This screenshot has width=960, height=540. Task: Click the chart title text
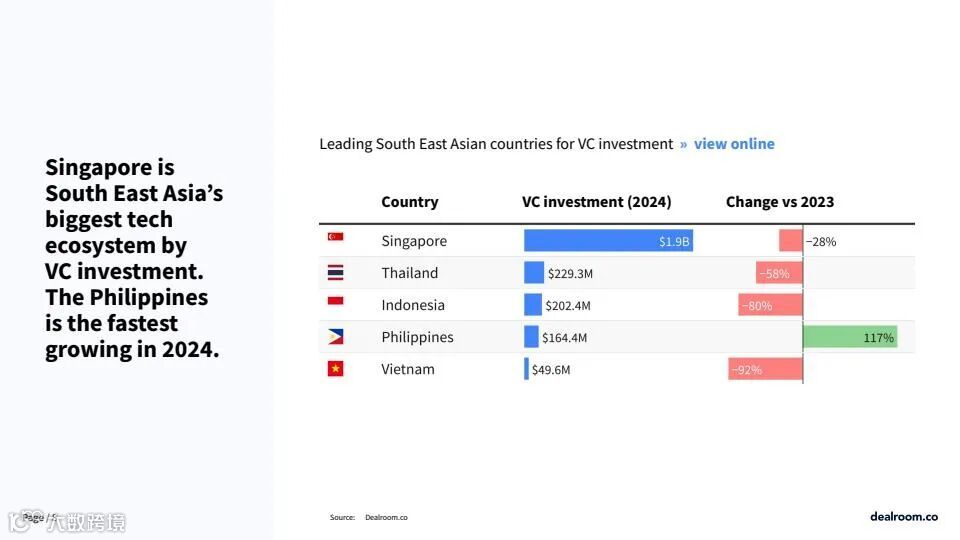[496, 144]
